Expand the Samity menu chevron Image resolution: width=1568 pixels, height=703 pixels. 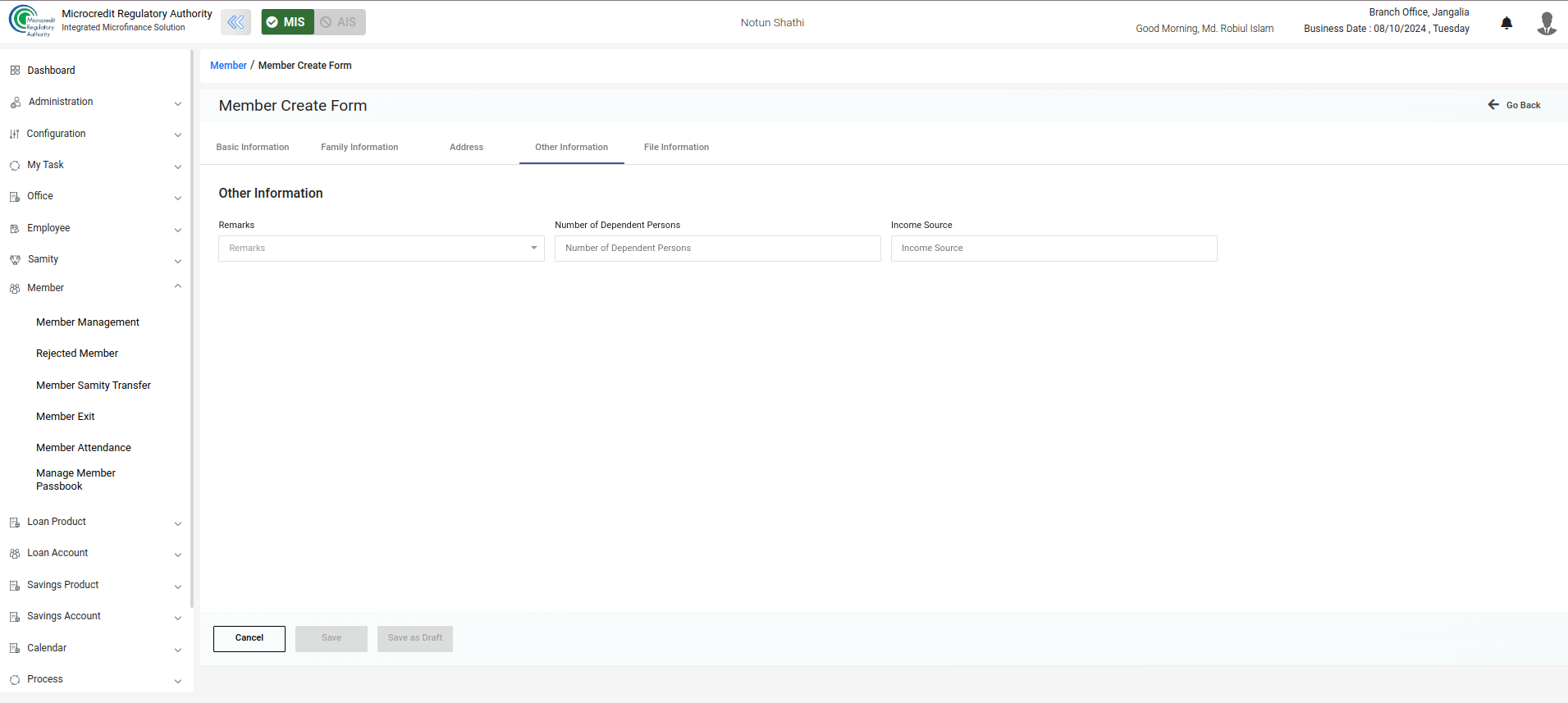click(x=178, y=261)
